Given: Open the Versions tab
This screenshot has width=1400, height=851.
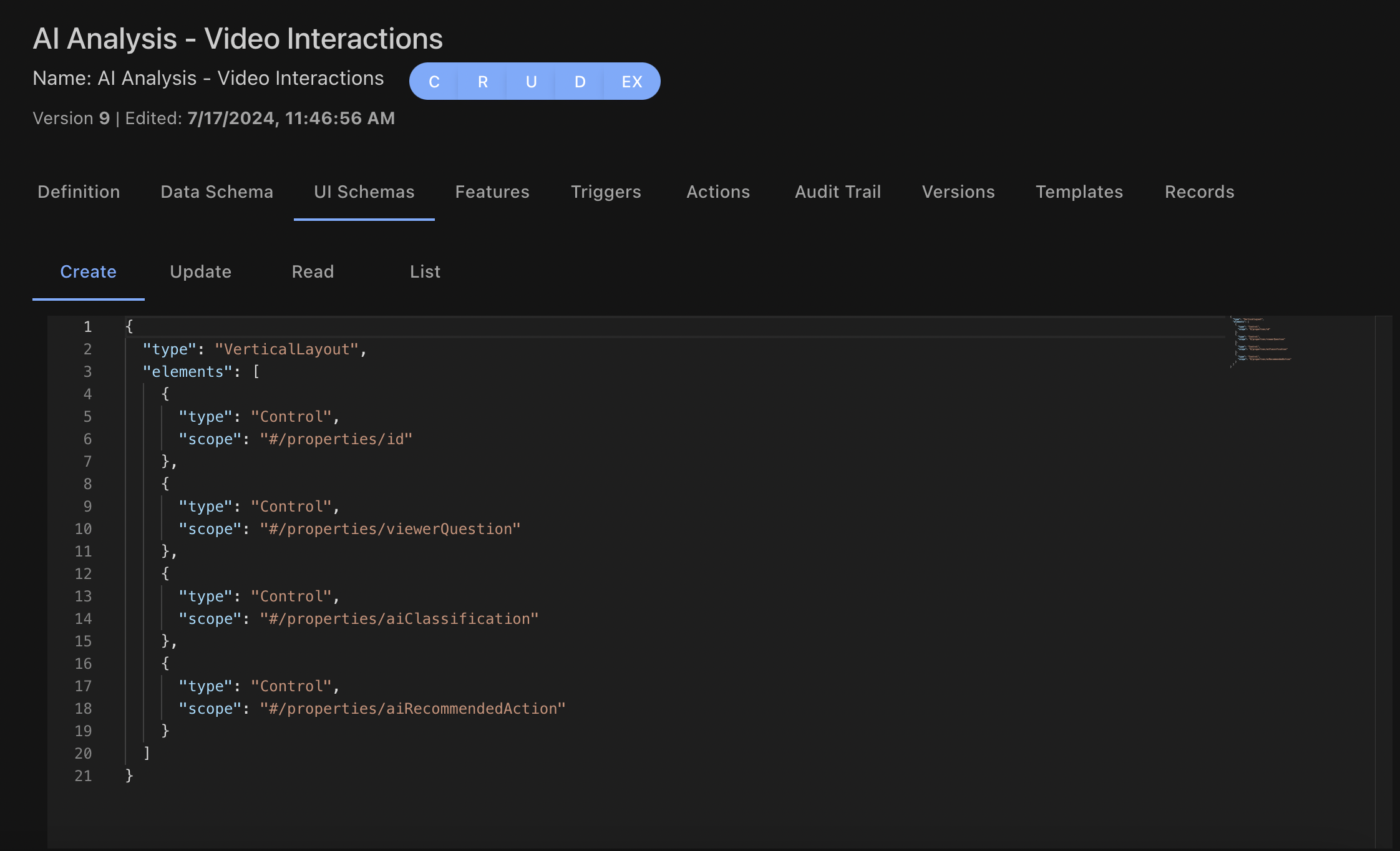Looking at the screenshot, I should (958, 192).
